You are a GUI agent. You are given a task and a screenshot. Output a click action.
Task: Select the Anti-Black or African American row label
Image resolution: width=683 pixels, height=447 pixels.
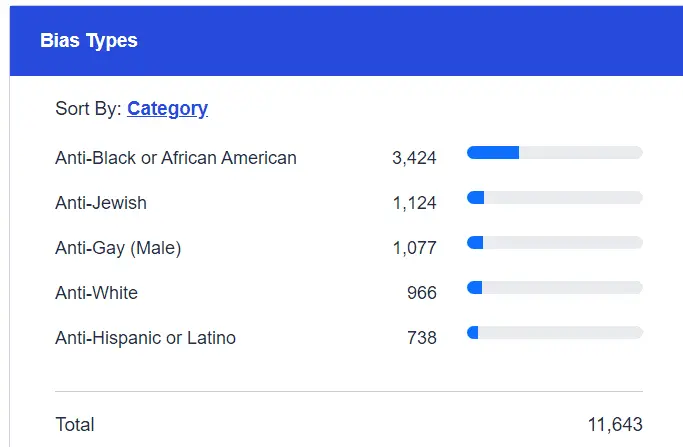pyautogui.click(x=176, y=158)
